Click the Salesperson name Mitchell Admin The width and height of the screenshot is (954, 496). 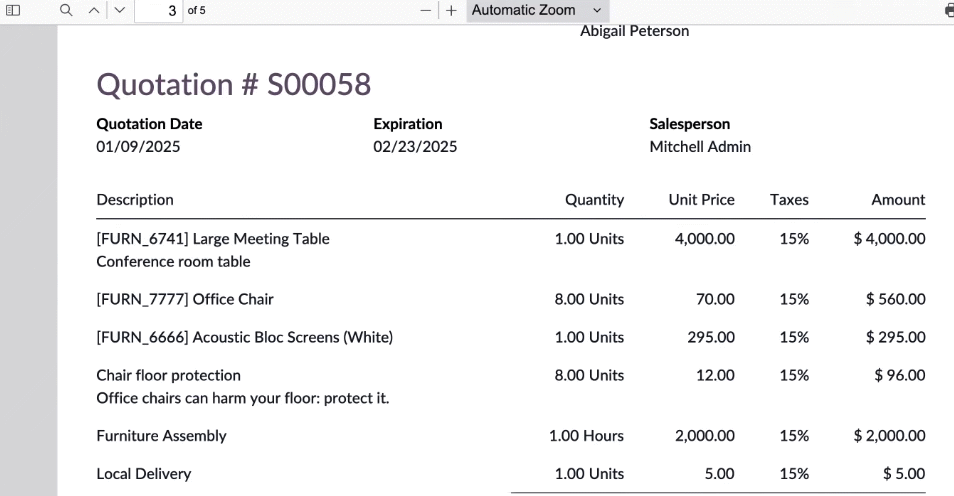(x=700, y=147)
